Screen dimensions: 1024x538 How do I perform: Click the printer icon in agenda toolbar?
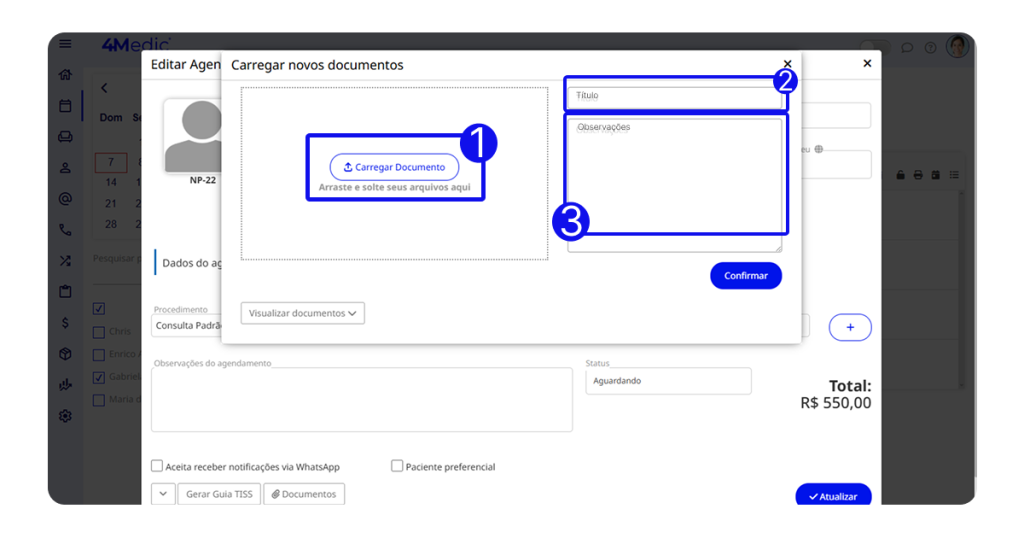pos(918,175)
